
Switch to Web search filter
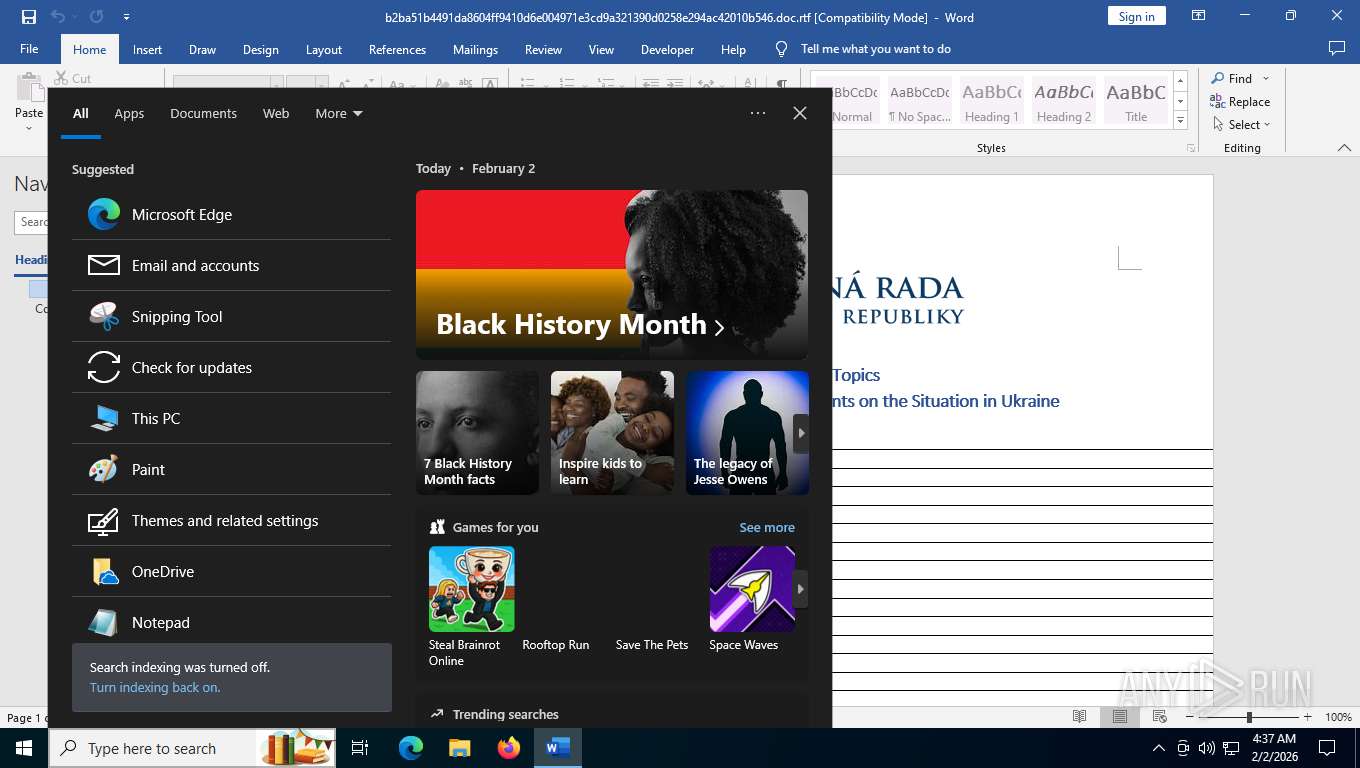[276, 113]
